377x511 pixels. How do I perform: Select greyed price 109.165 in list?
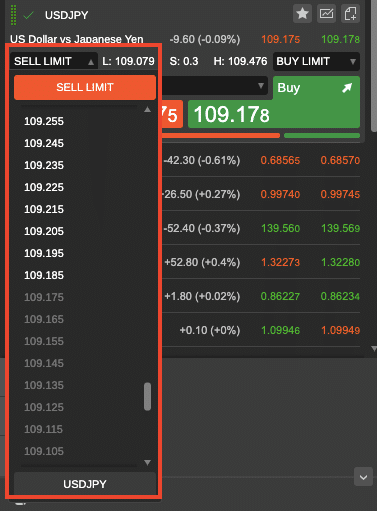[44, 319]
